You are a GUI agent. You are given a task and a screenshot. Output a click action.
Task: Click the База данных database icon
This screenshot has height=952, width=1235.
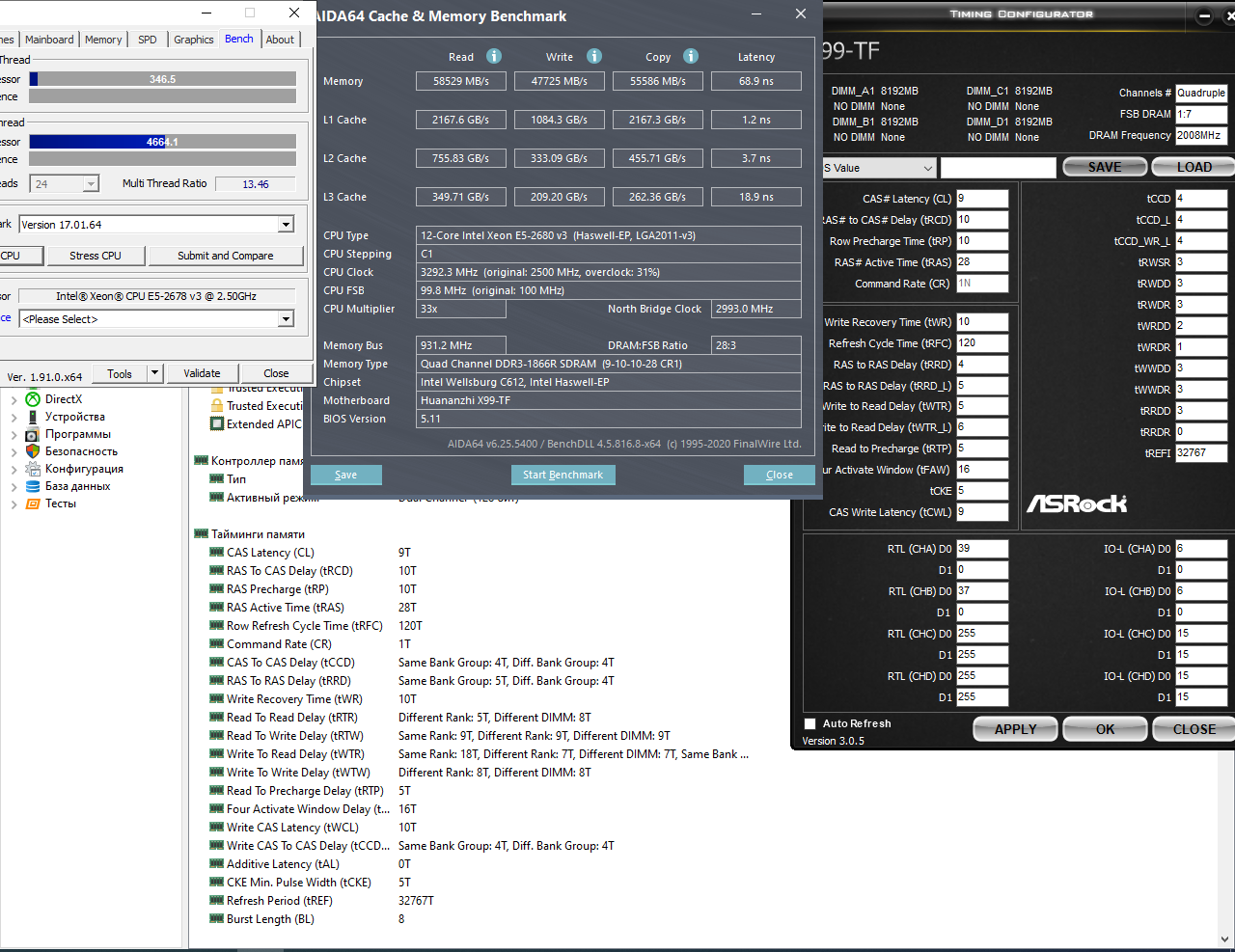coord(33,486)
